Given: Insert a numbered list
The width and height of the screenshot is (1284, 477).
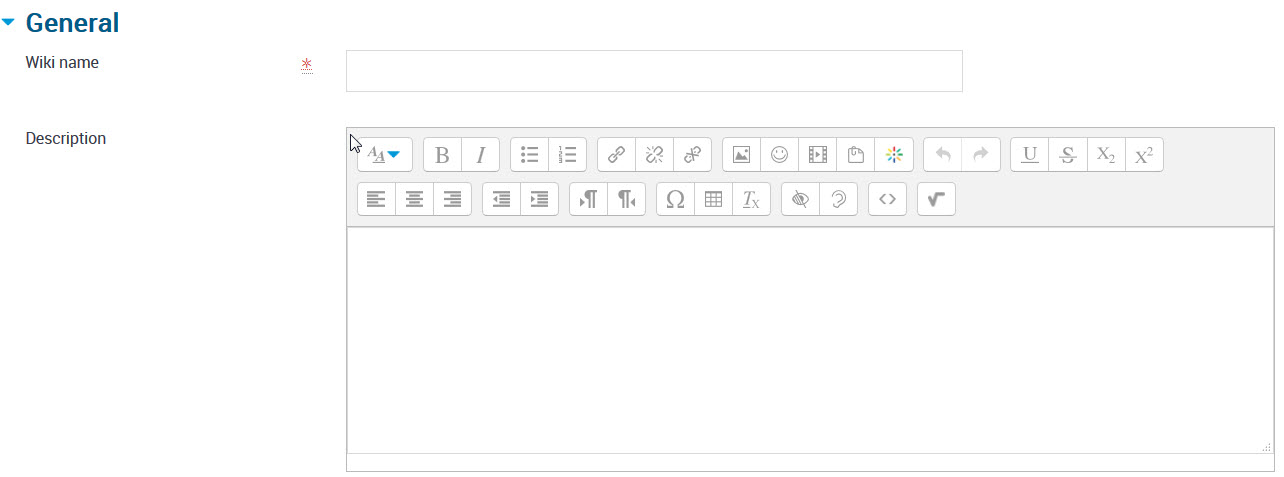Looking at the screenshot, I should [568, 155].
